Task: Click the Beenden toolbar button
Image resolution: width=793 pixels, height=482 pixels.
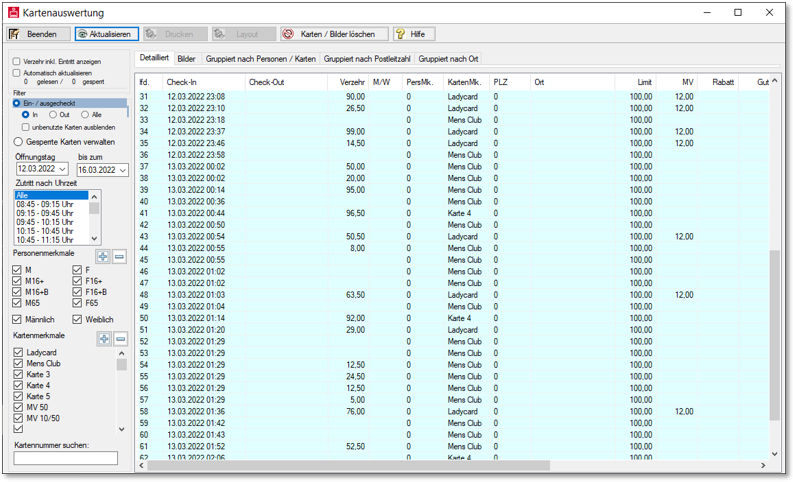Action: (x=38, y=34)
